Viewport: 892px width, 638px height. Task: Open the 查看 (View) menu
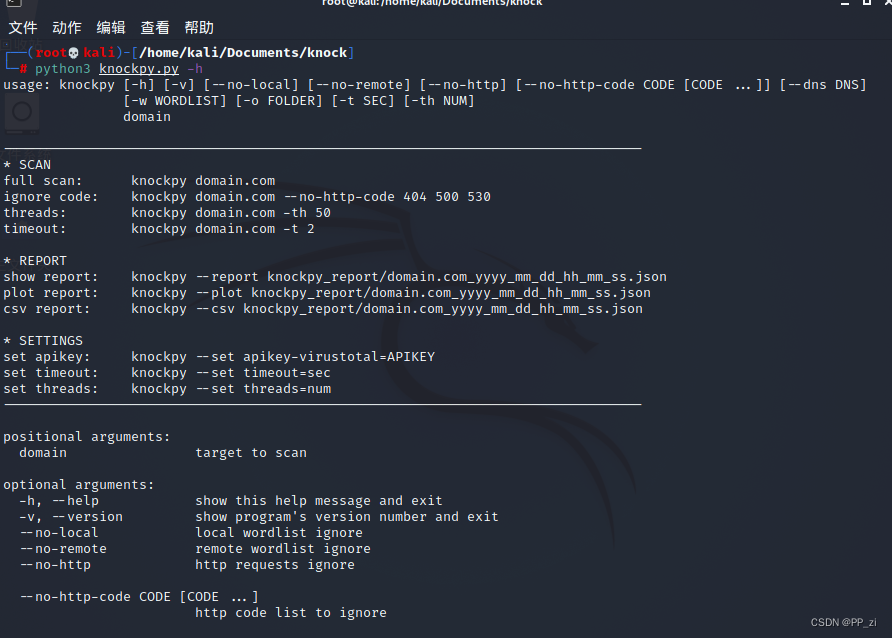click(x=154, y=27)
